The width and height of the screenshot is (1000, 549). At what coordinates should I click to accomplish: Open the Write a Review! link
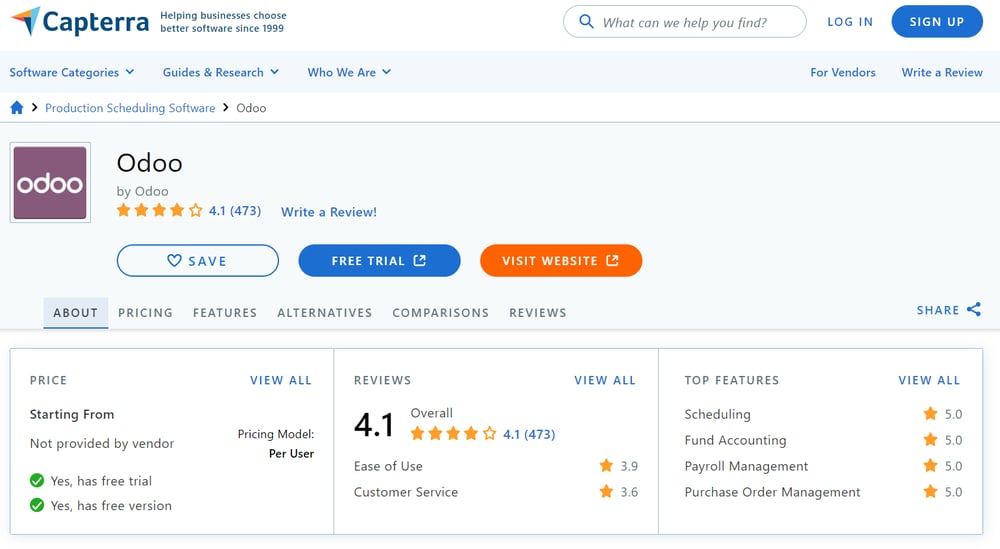coord(329,212)
